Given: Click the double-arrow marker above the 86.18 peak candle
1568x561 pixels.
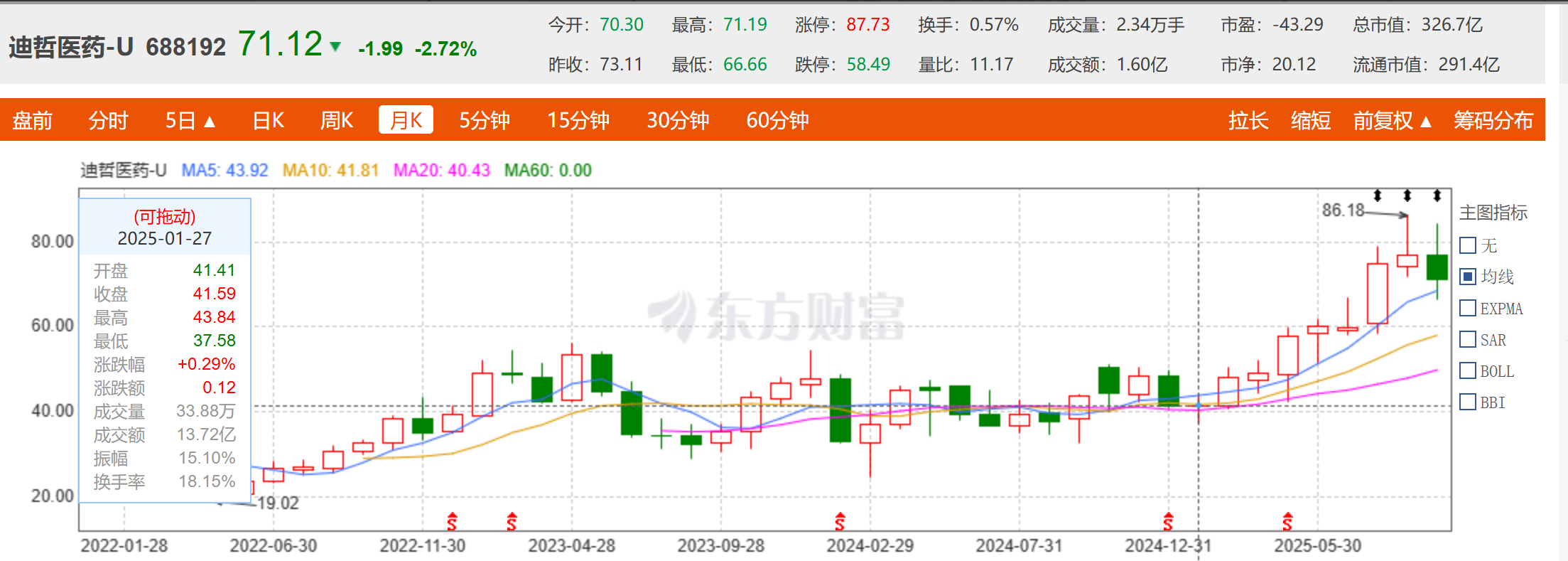Looking at the screenshot, I should click(x=1407, y=196).
